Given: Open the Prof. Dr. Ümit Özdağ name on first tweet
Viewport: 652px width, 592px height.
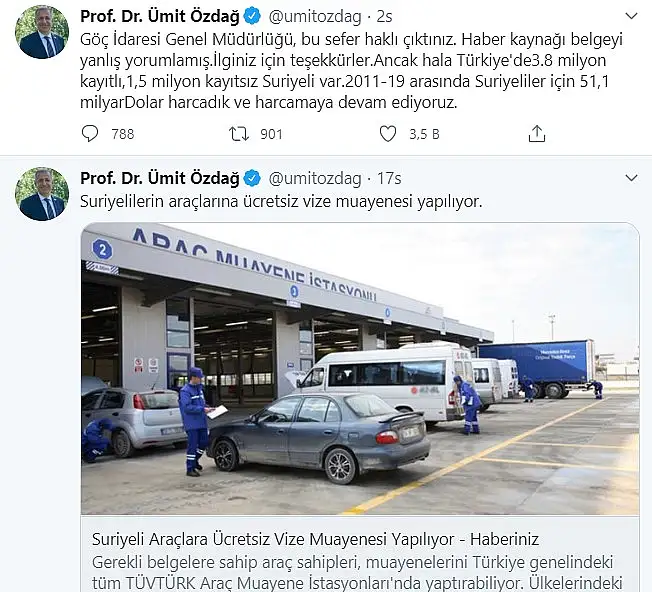Looking at the screenshot, I should tap(160, 17).
